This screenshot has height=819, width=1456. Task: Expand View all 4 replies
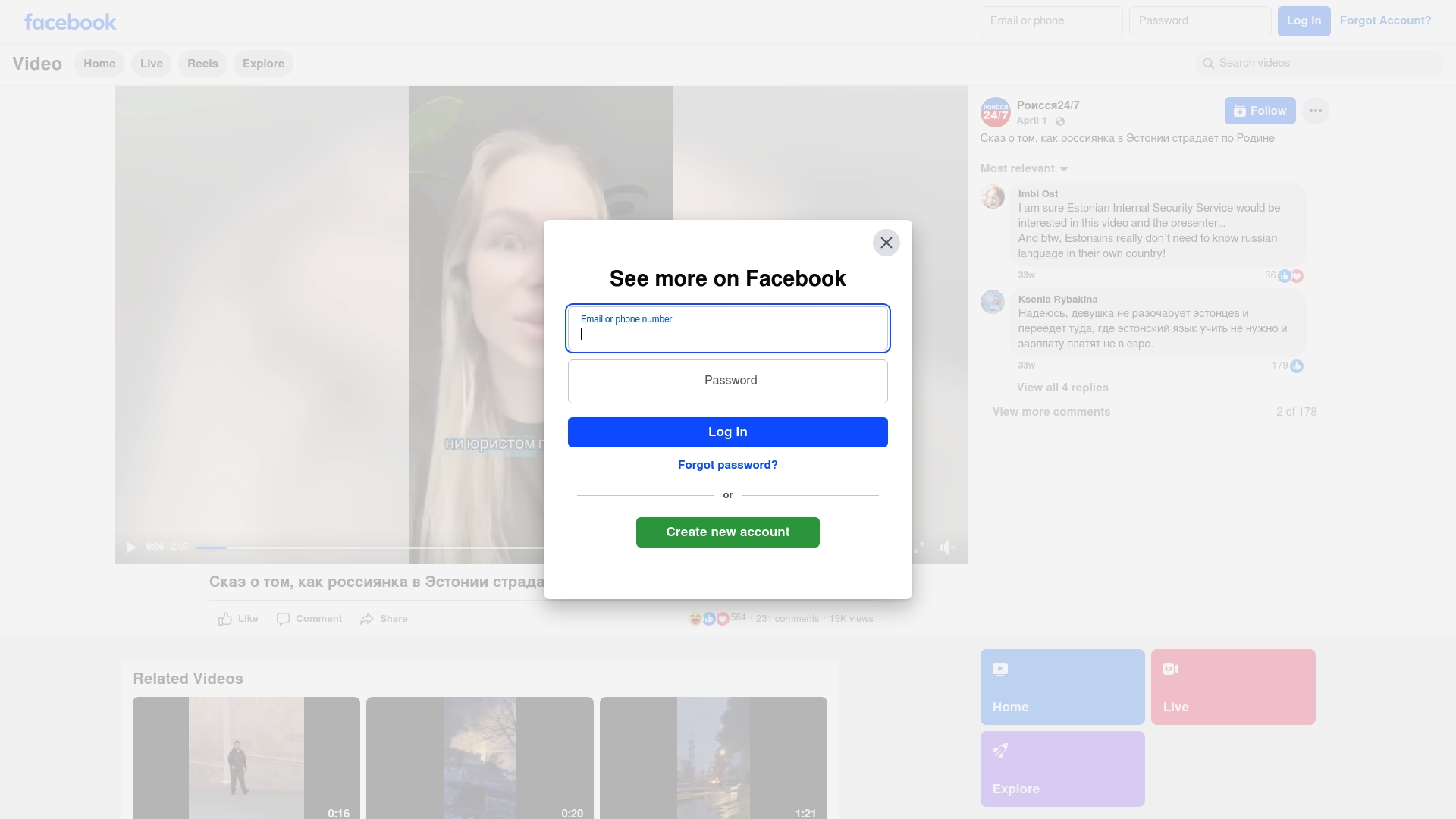coord(1062,388)
